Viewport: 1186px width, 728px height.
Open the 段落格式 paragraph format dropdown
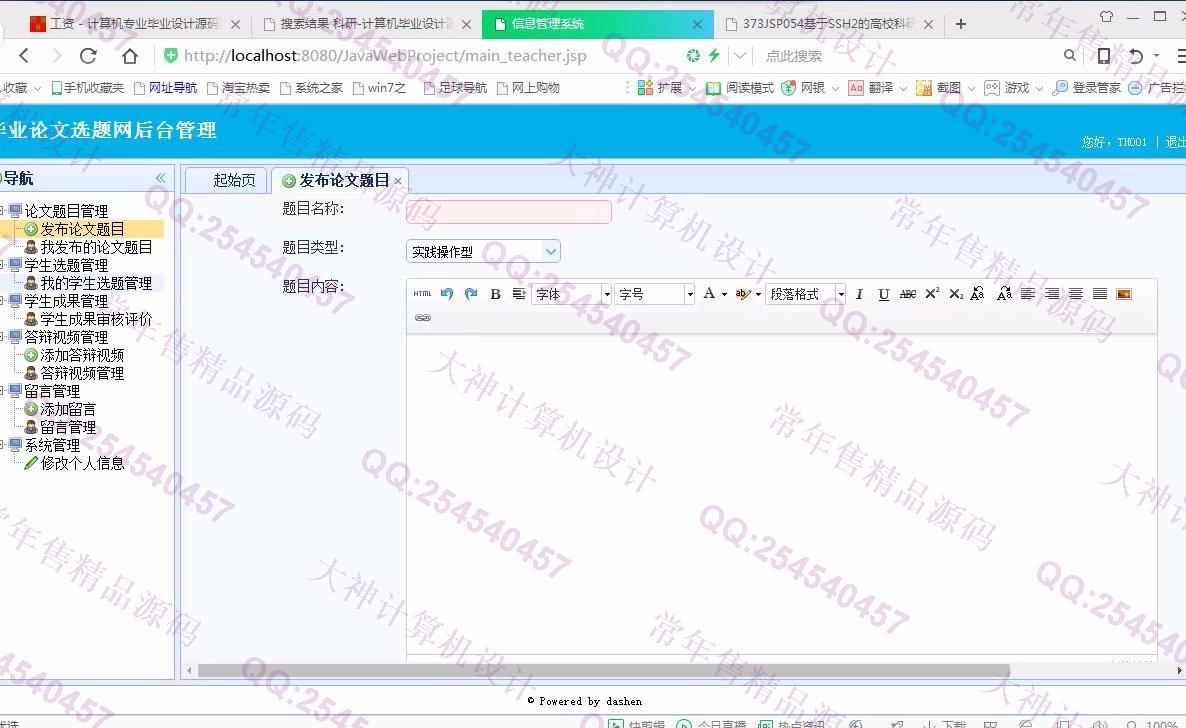point(840,294)
